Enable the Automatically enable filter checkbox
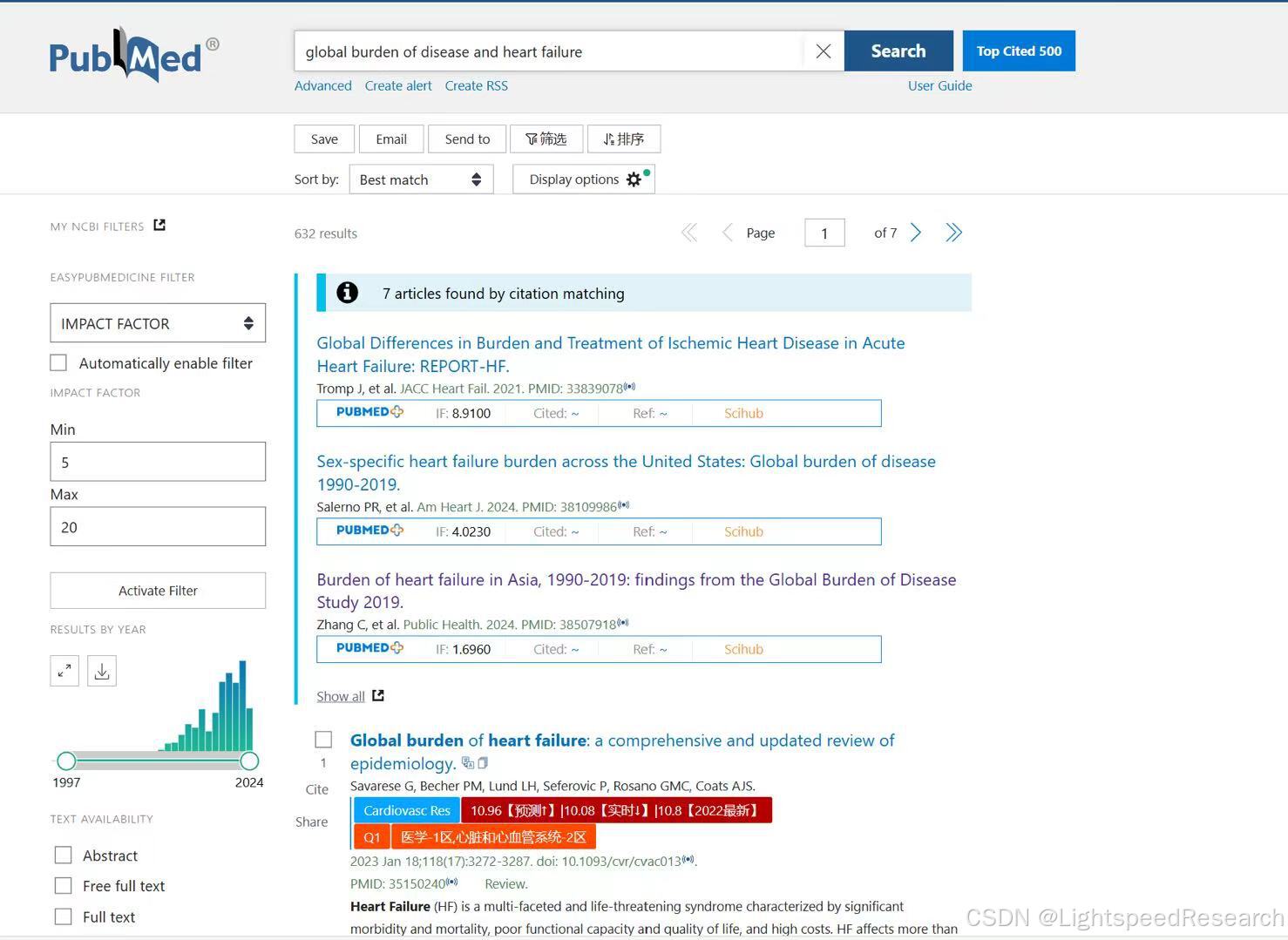The image size is (1288, 940). tap(58, 362)
